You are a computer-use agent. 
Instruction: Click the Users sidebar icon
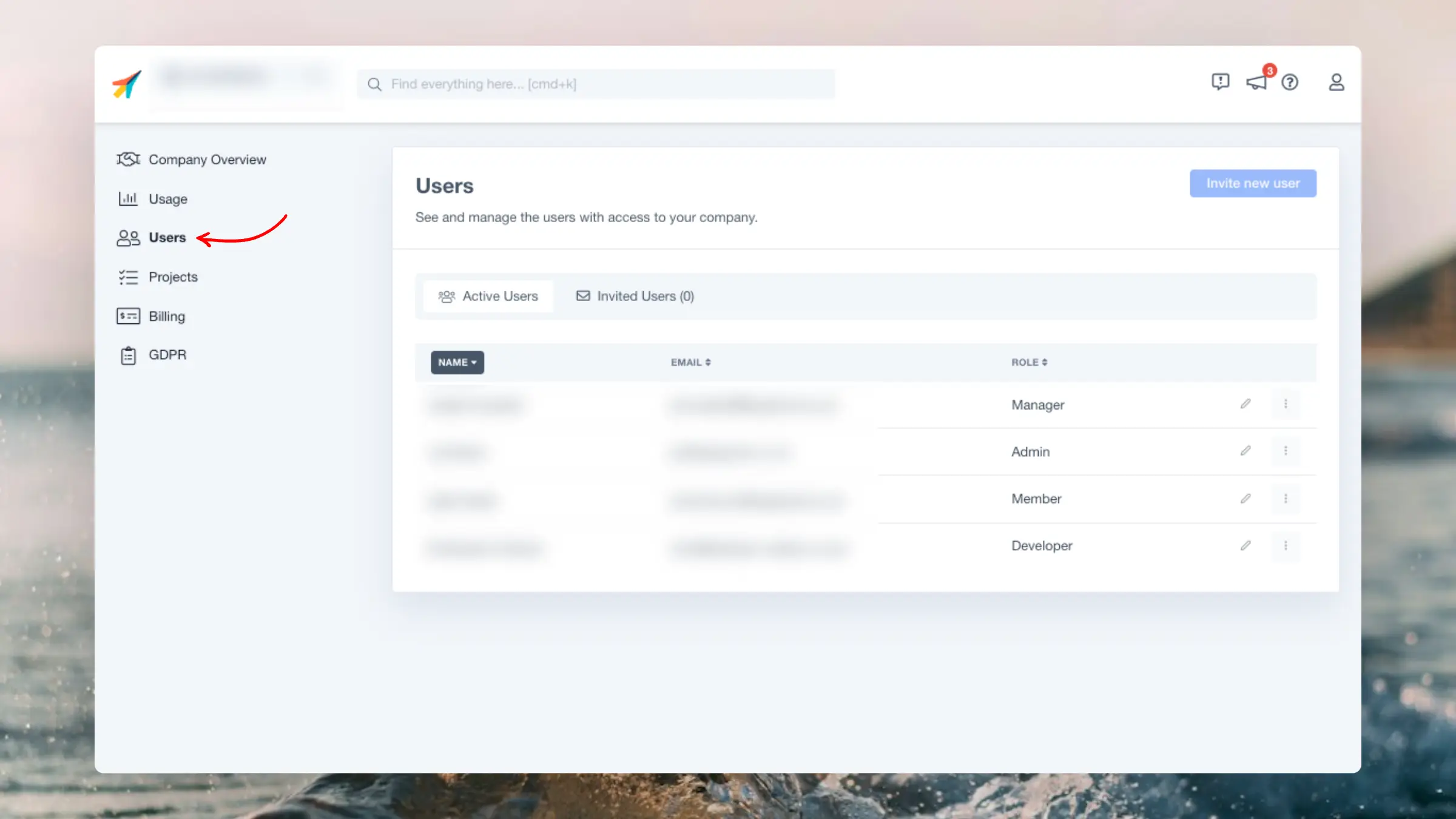[127, 237]
